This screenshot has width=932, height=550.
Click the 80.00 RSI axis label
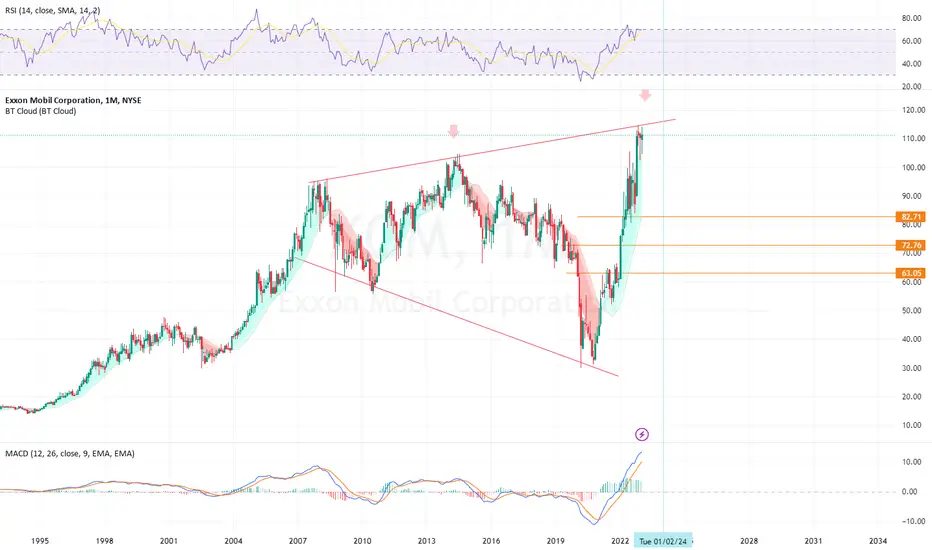(x=912, y=18)
